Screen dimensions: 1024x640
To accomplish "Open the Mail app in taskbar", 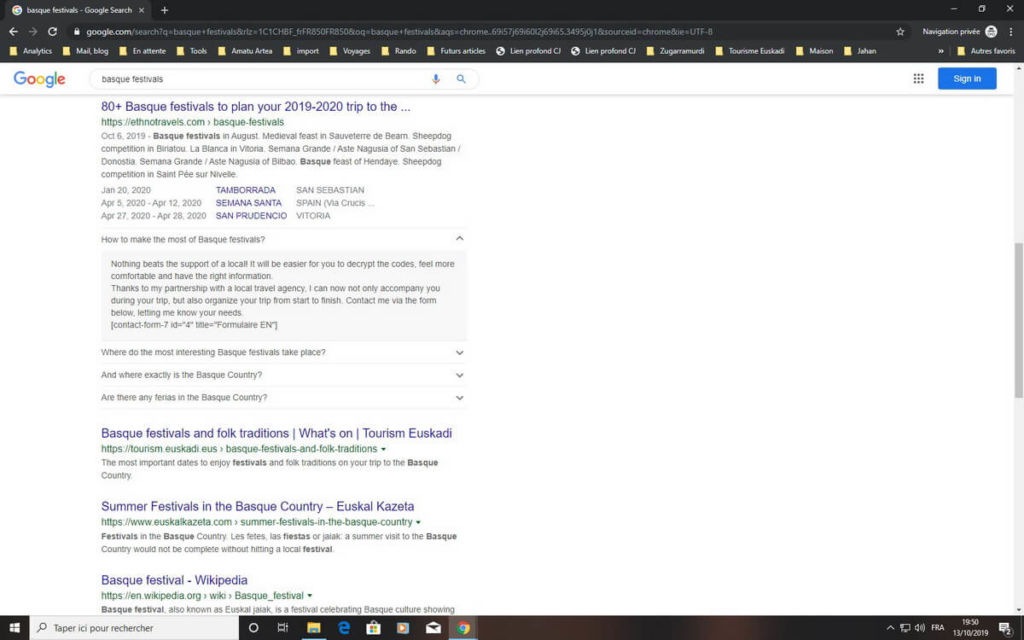I will (433, 628).
